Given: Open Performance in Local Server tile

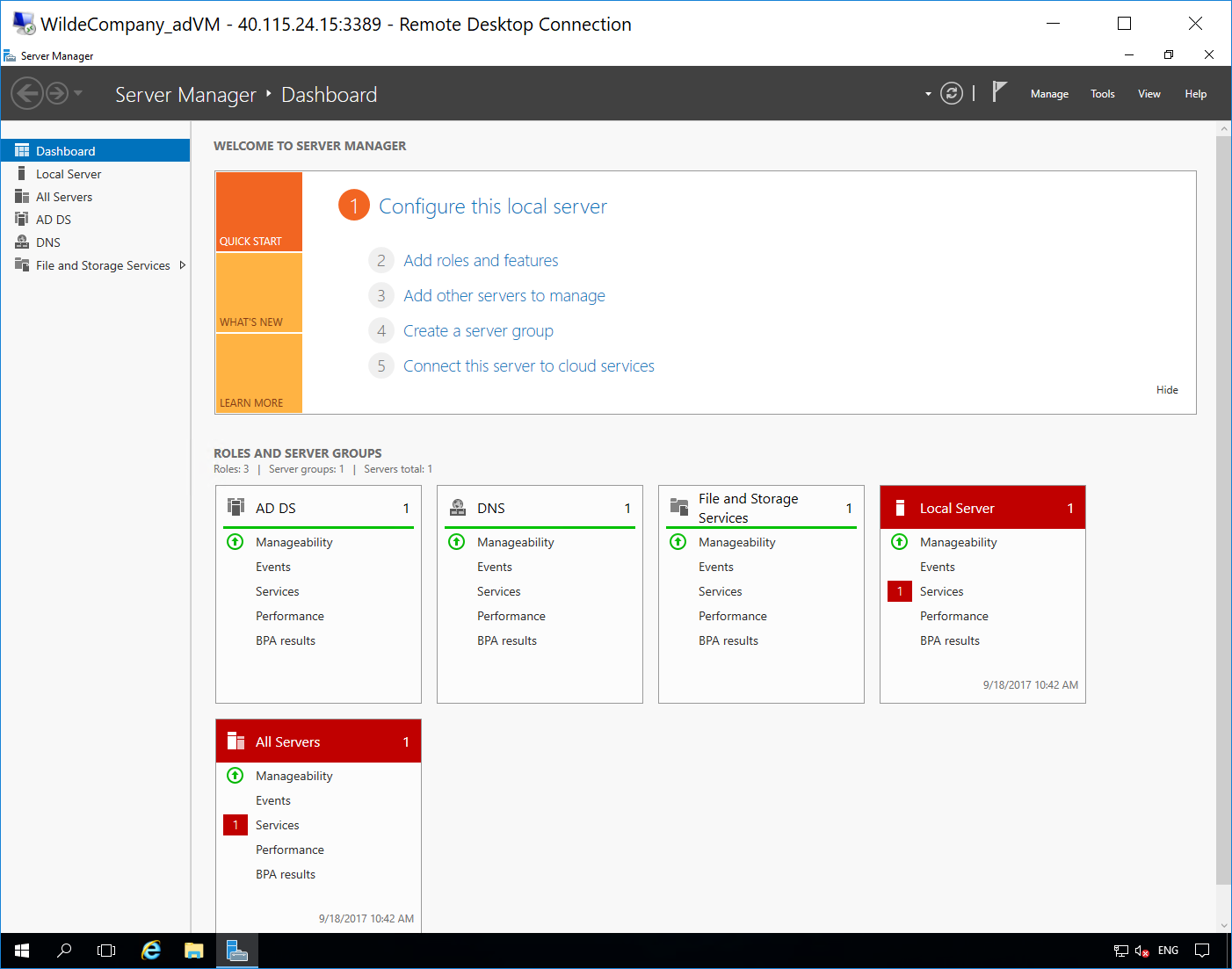Looking at the screenshot, I should pyautogui.click(x=954, y=616).
